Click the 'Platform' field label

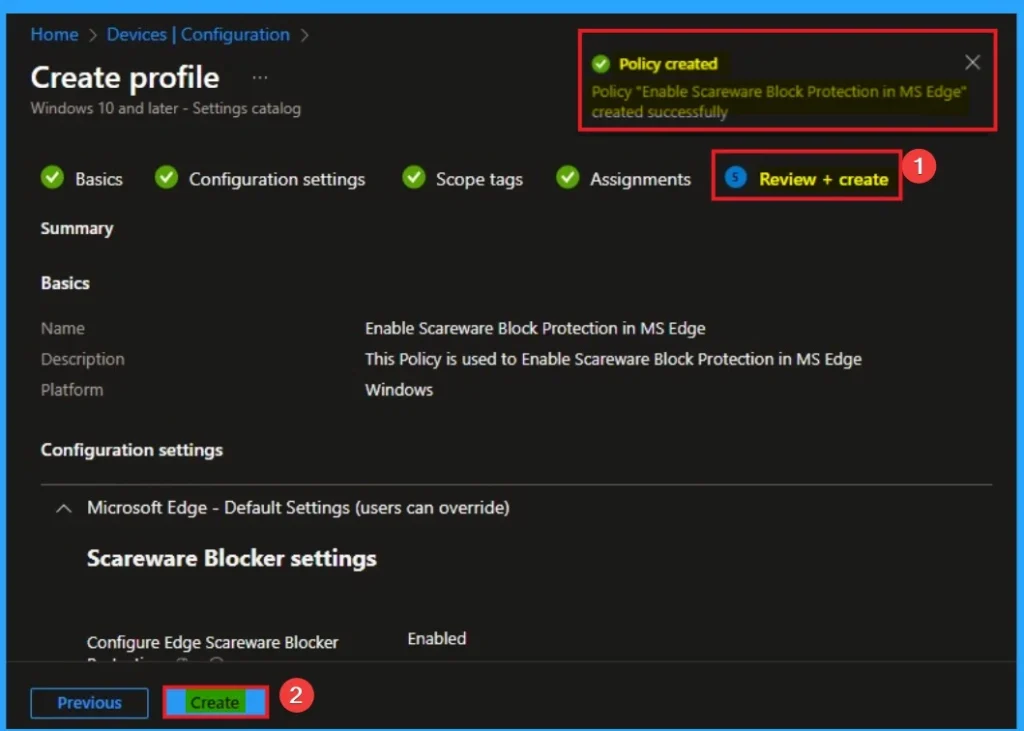coord(72,390)
